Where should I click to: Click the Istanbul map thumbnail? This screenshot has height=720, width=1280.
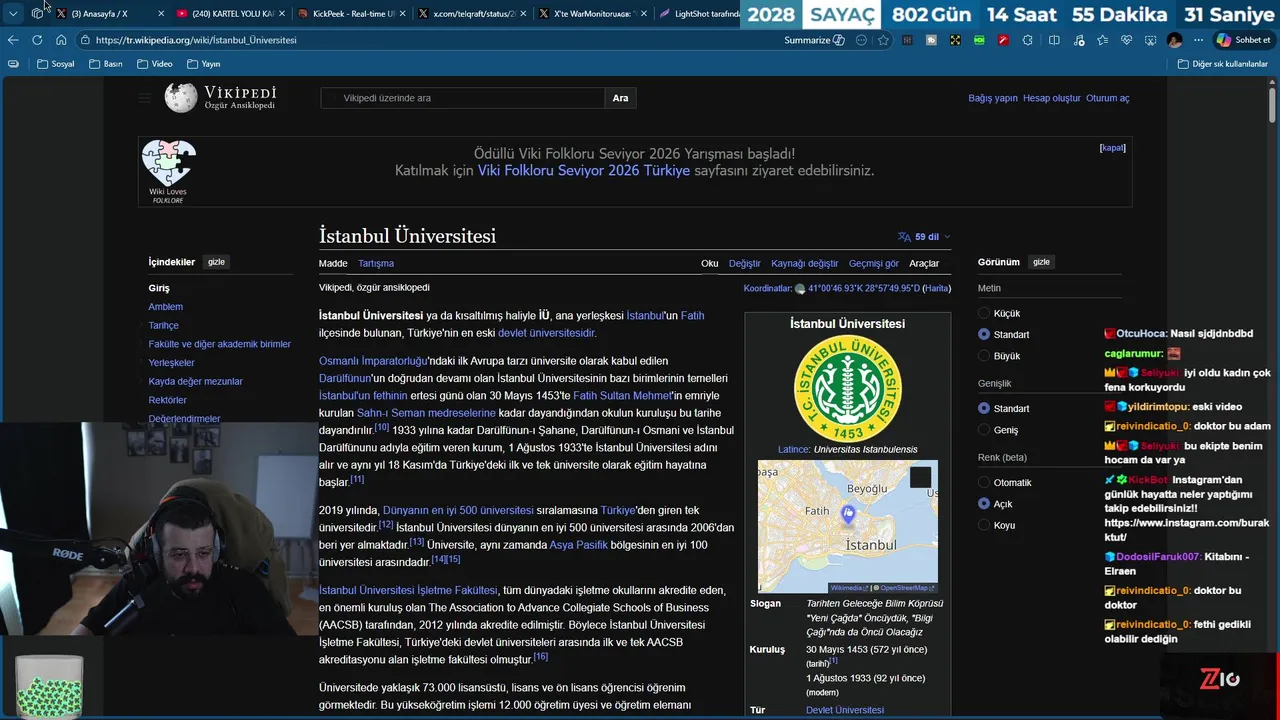848,526
